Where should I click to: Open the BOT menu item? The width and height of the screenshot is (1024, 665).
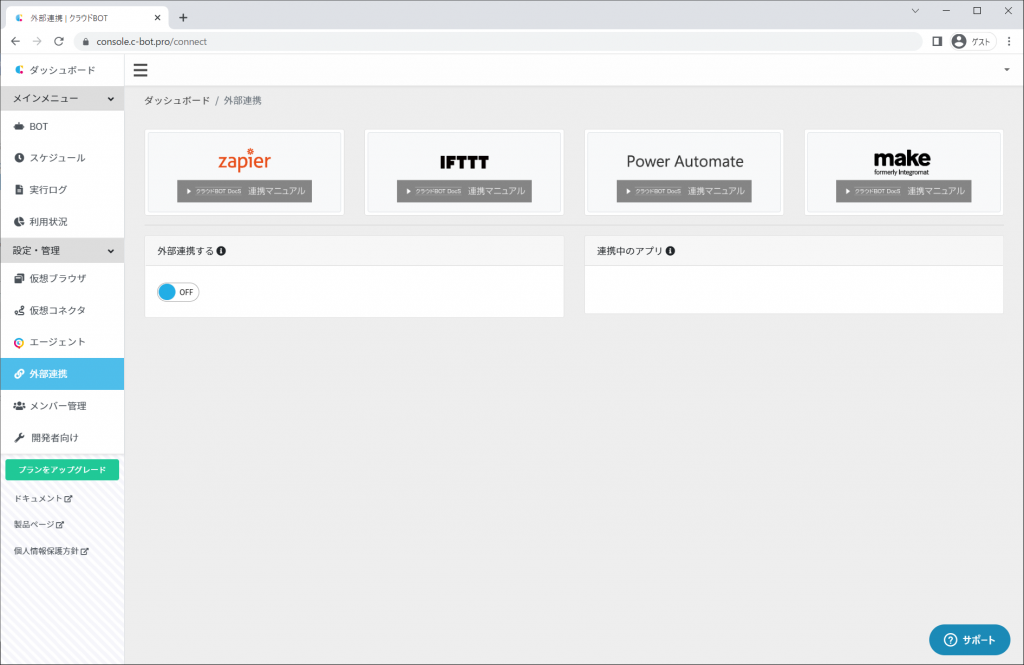62,127
